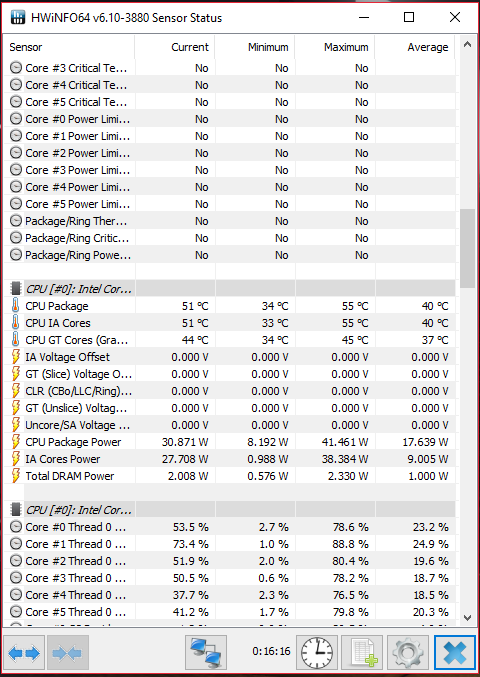Start logging with the sheet plus icon

[362, 652]
